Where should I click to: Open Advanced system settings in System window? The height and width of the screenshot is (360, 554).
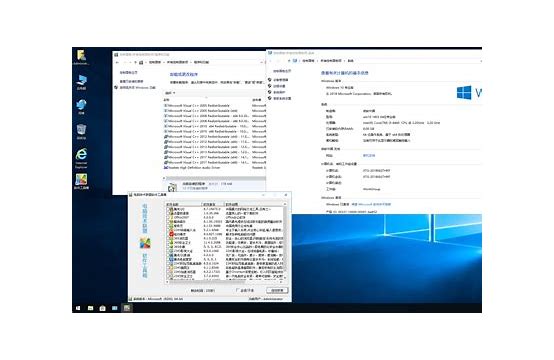(282, 98)
